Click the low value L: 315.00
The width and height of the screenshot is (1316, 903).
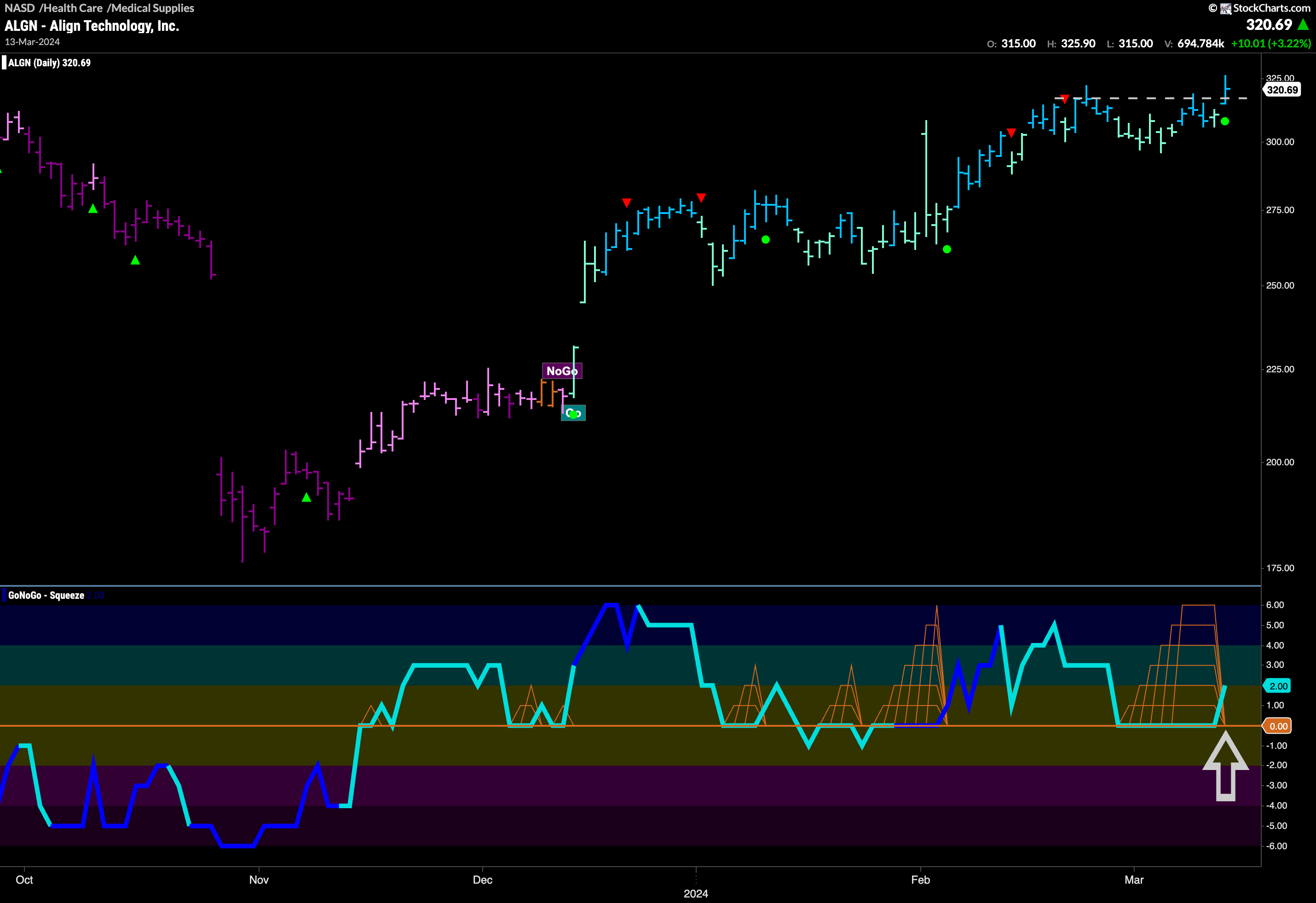pos(1130,44)
